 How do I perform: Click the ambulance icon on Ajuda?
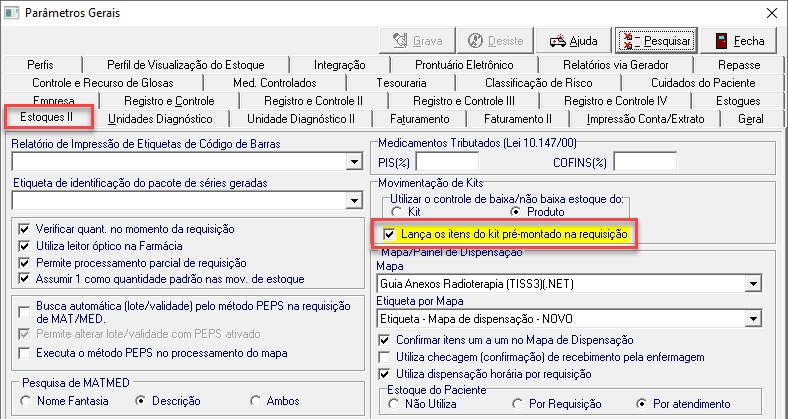click(x=557, y=41)
